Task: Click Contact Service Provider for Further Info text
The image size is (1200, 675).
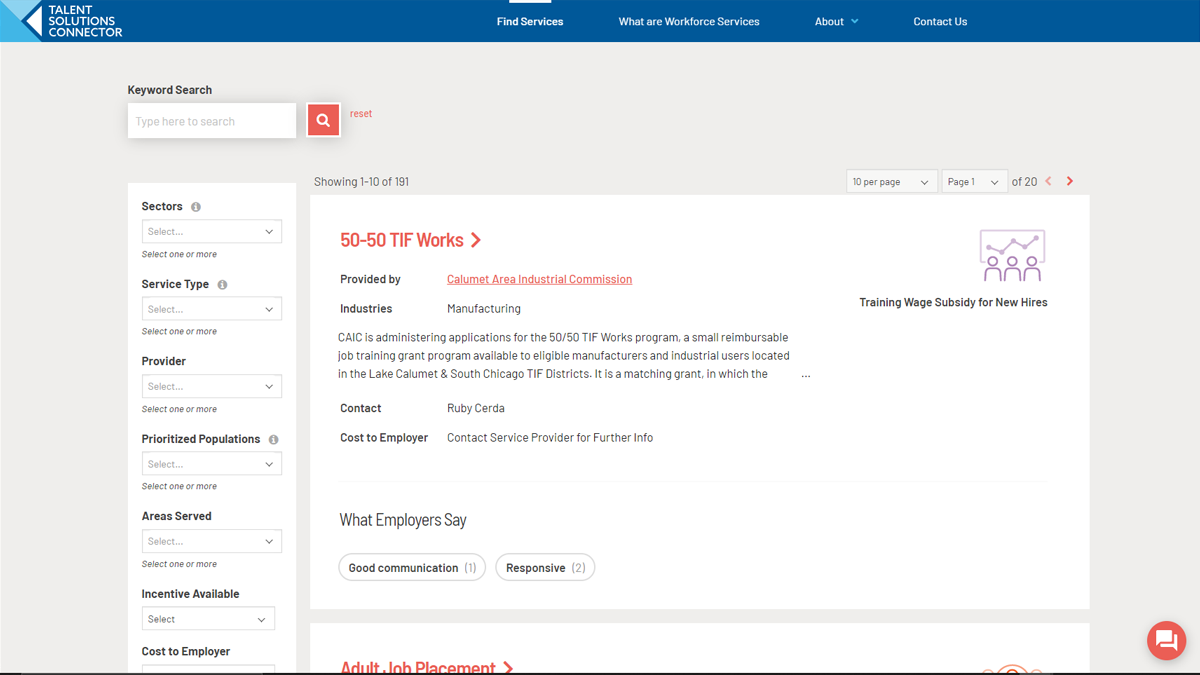Action: pos(550,438)
